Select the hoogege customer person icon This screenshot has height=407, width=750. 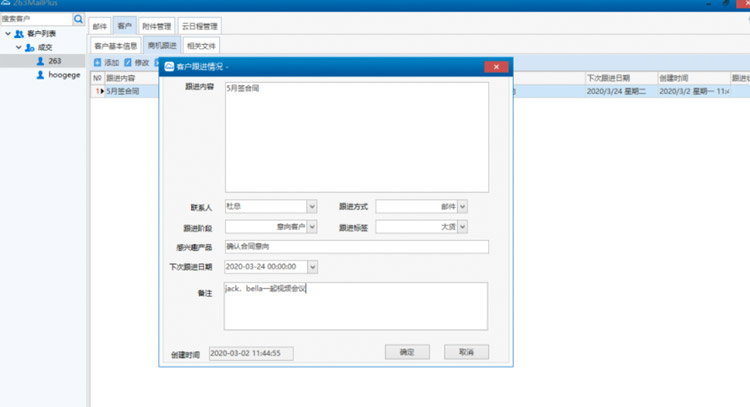point(40,75)
